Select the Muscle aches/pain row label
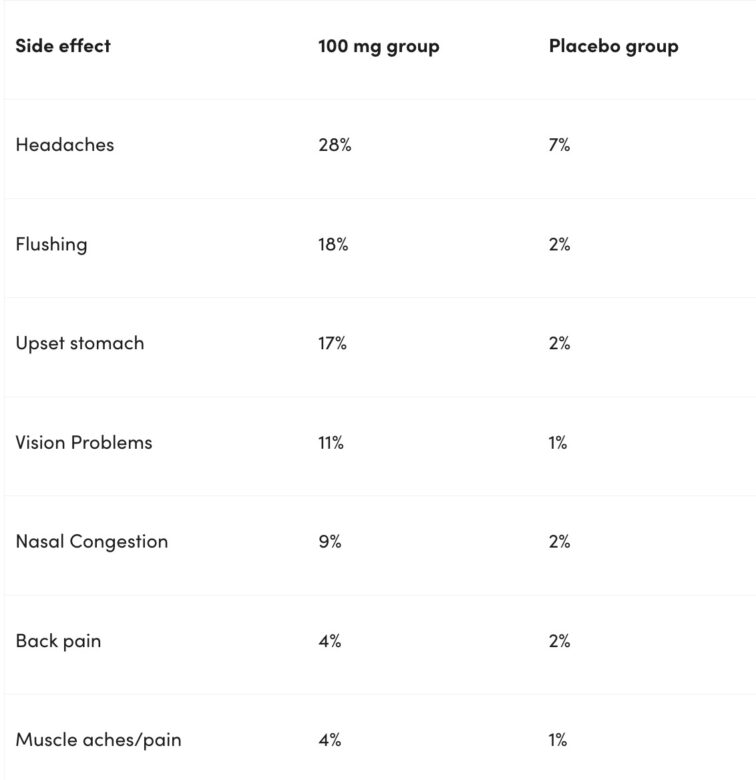The width and height of the screenshot is (756, 780). tap(98, 740)
